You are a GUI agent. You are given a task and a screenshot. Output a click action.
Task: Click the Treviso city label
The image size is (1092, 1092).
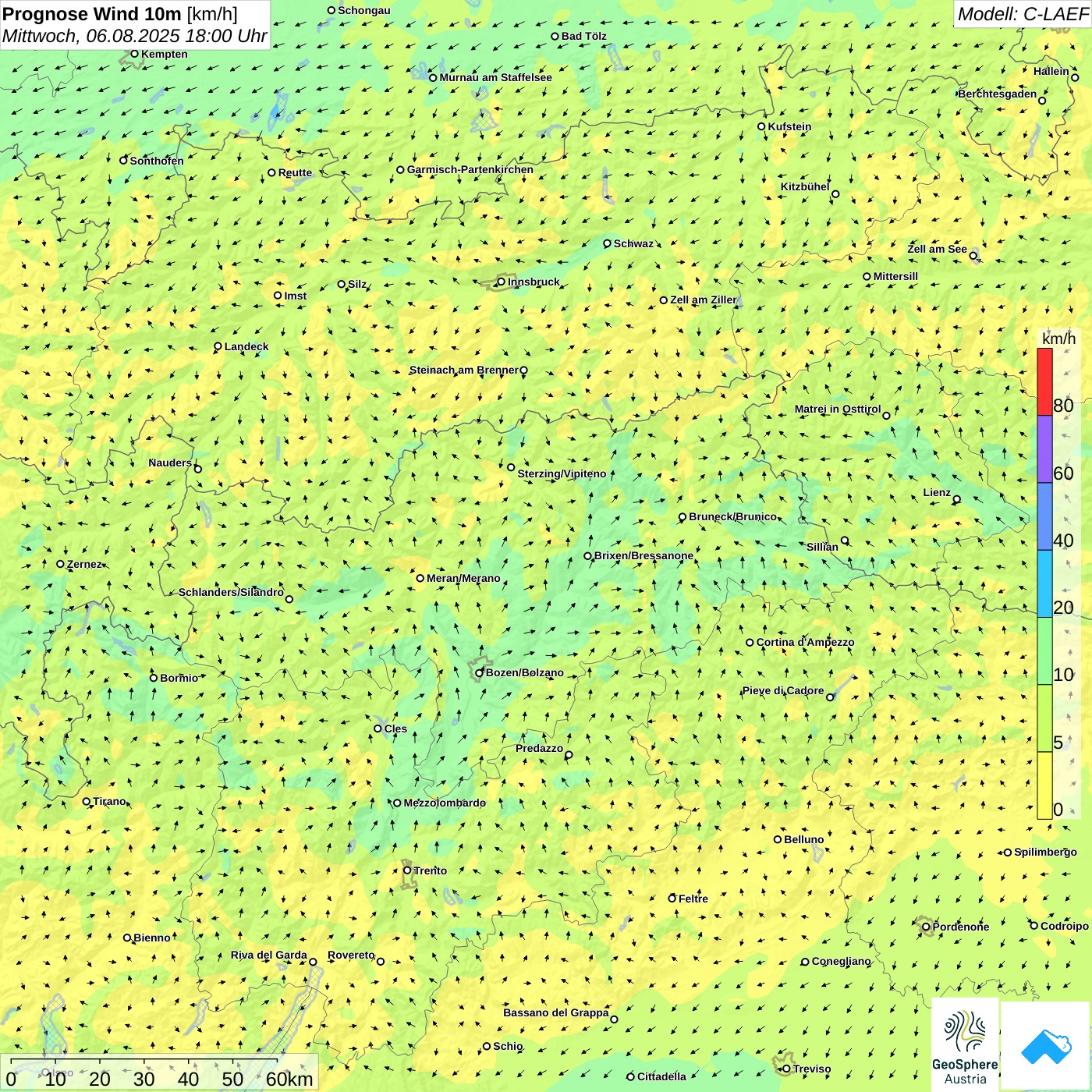(x=812, y=1069)
